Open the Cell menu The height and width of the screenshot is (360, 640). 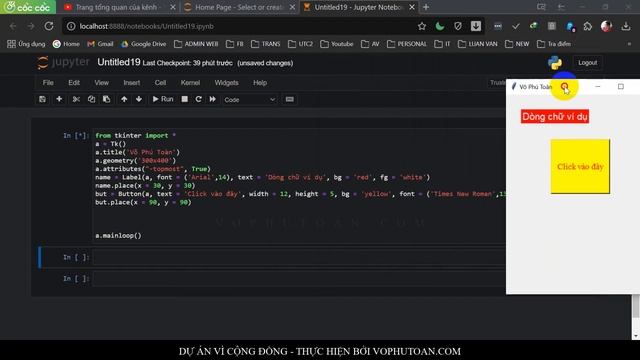point(160,83)
